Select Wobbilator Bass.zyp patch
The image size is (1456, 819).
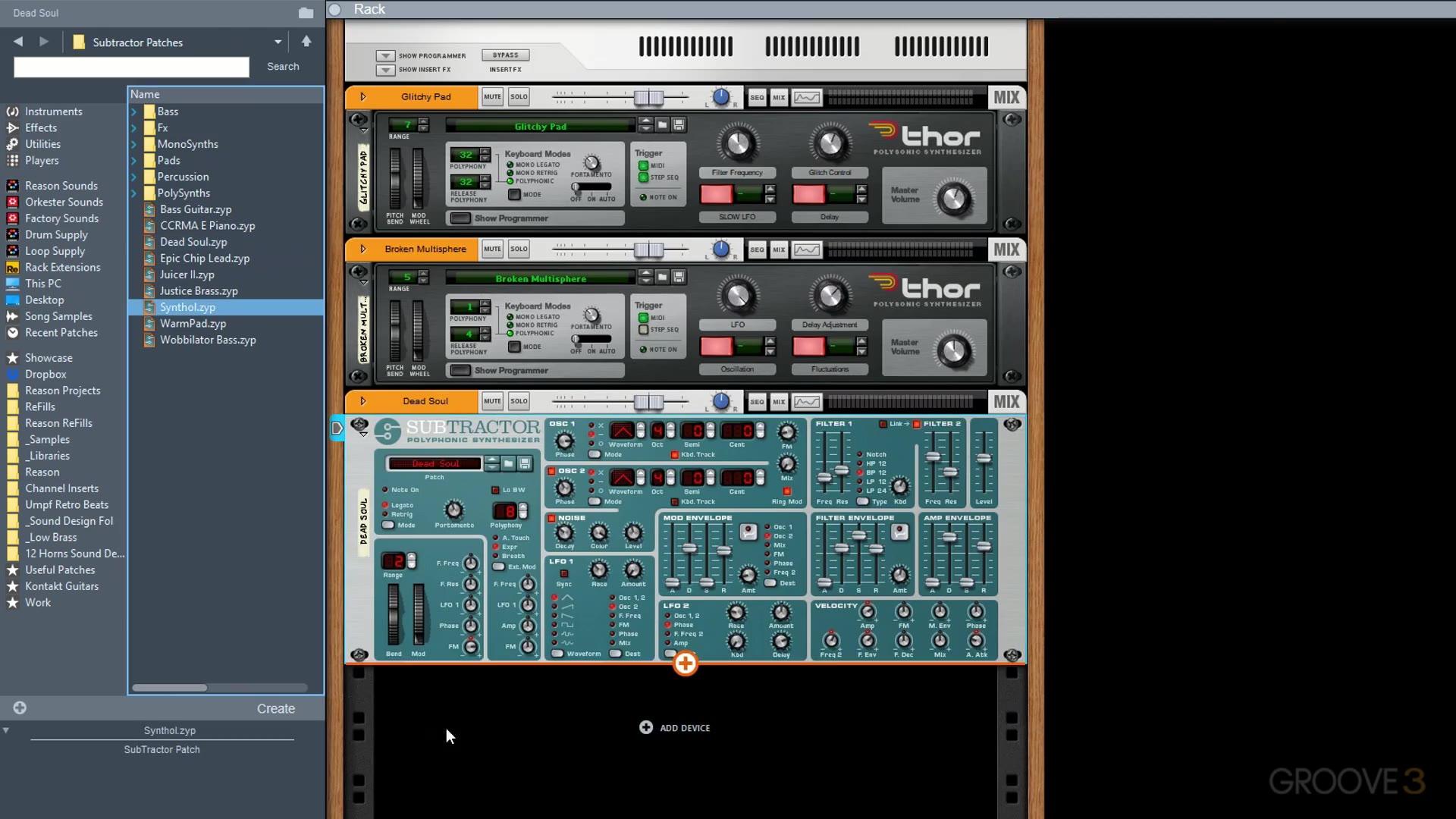pos(208,340)
